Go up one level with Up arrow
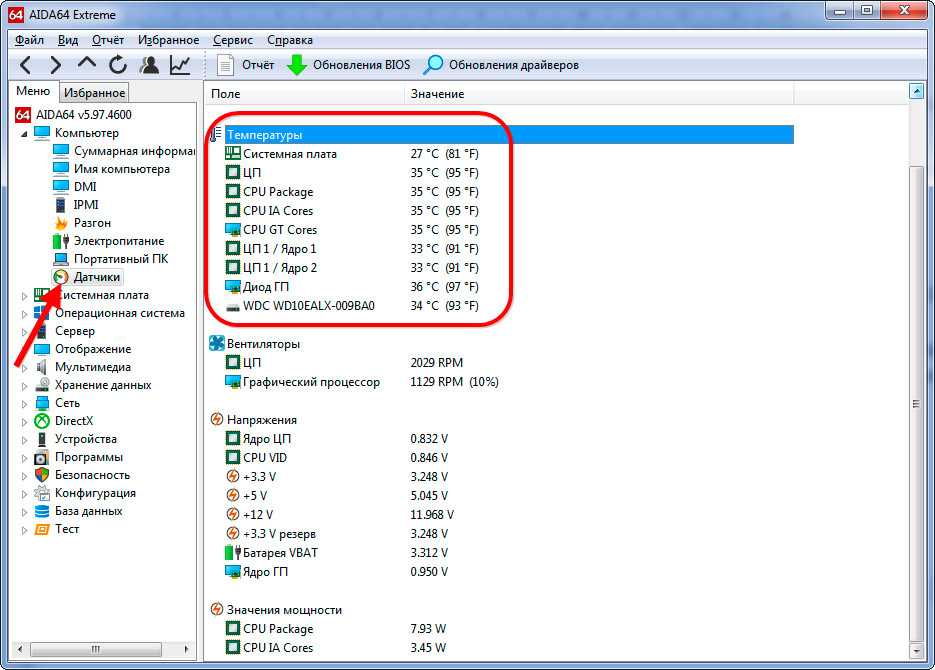 [x=87, y=65]
